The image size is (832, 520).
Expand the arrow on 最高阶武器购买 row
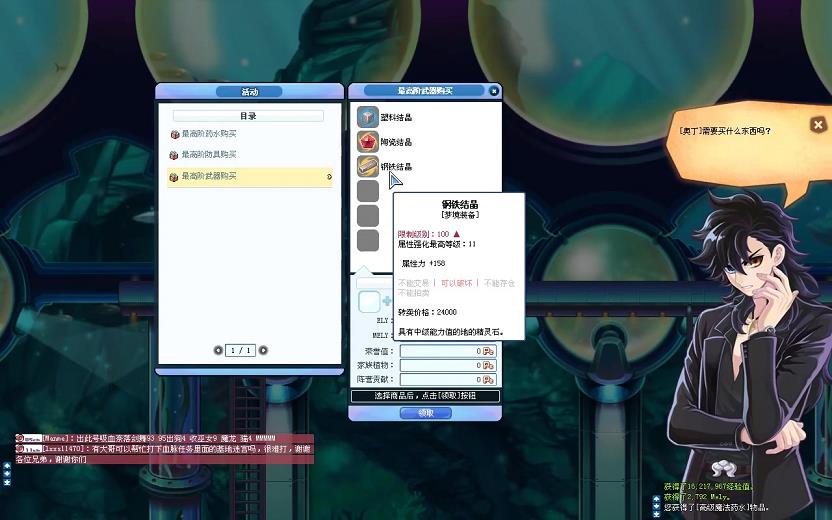tap(329, 177)
